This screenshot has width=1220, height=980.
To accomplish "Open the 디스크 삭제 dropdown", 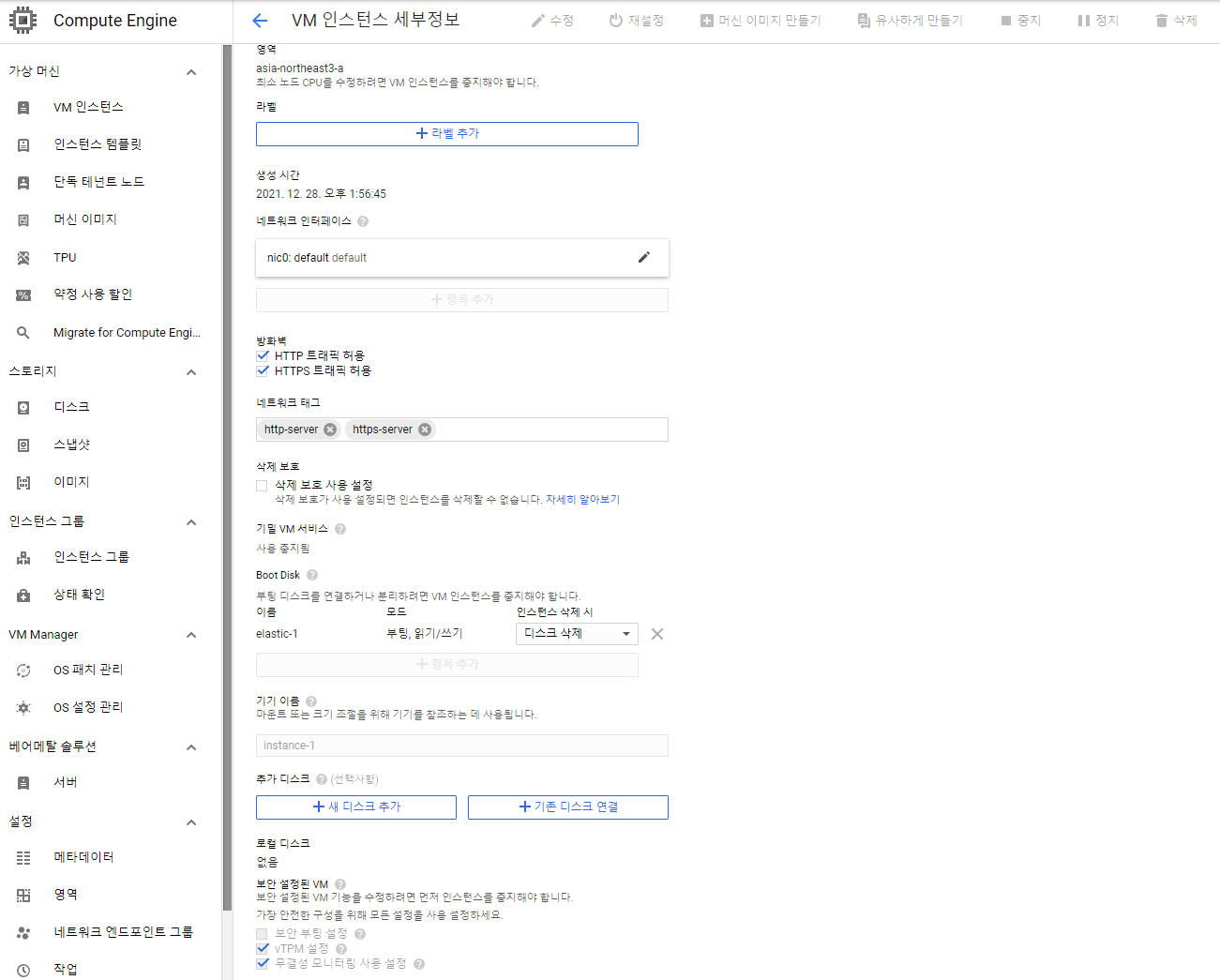I will pyautogui.click(x=577, y=634).
